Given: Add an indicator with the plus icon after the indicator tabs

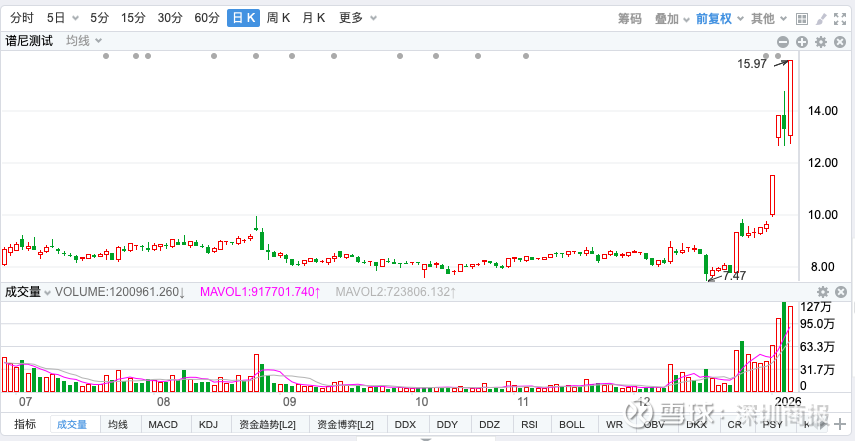Looking at the screenshot, I should [x=840, y=425].
